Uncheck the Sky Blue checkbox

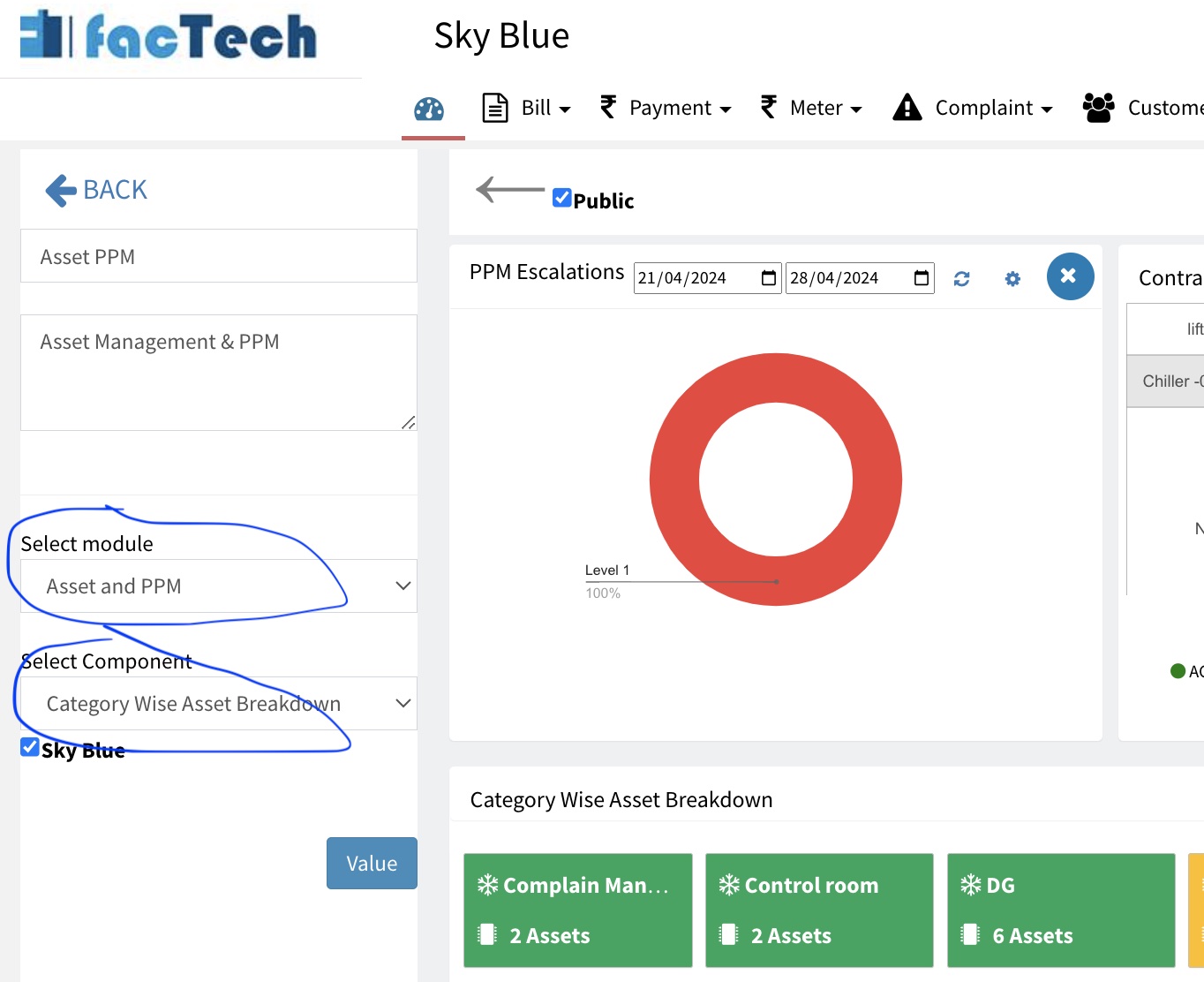[x=29, y=746]
